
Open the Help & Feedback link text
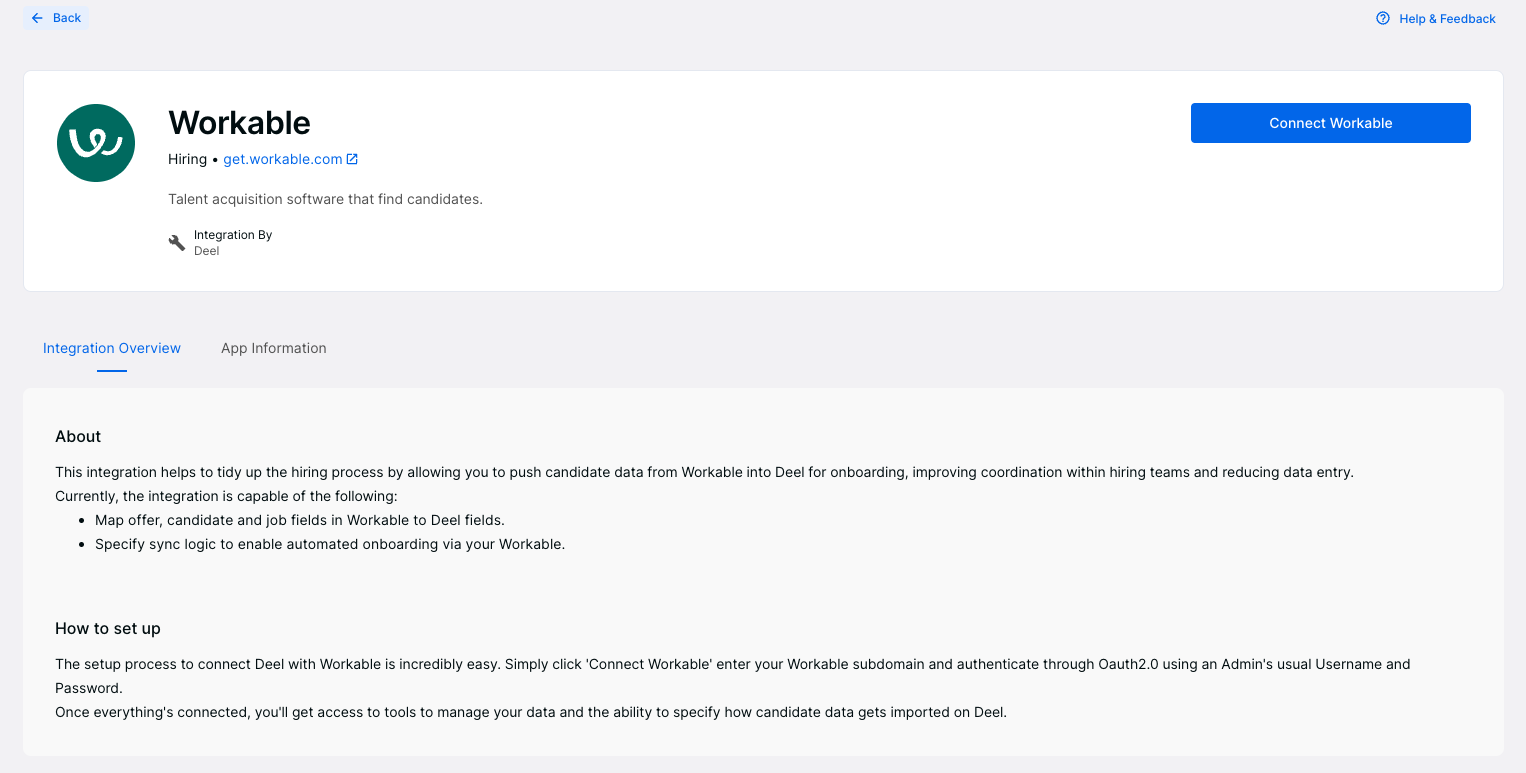point(1447,19)
